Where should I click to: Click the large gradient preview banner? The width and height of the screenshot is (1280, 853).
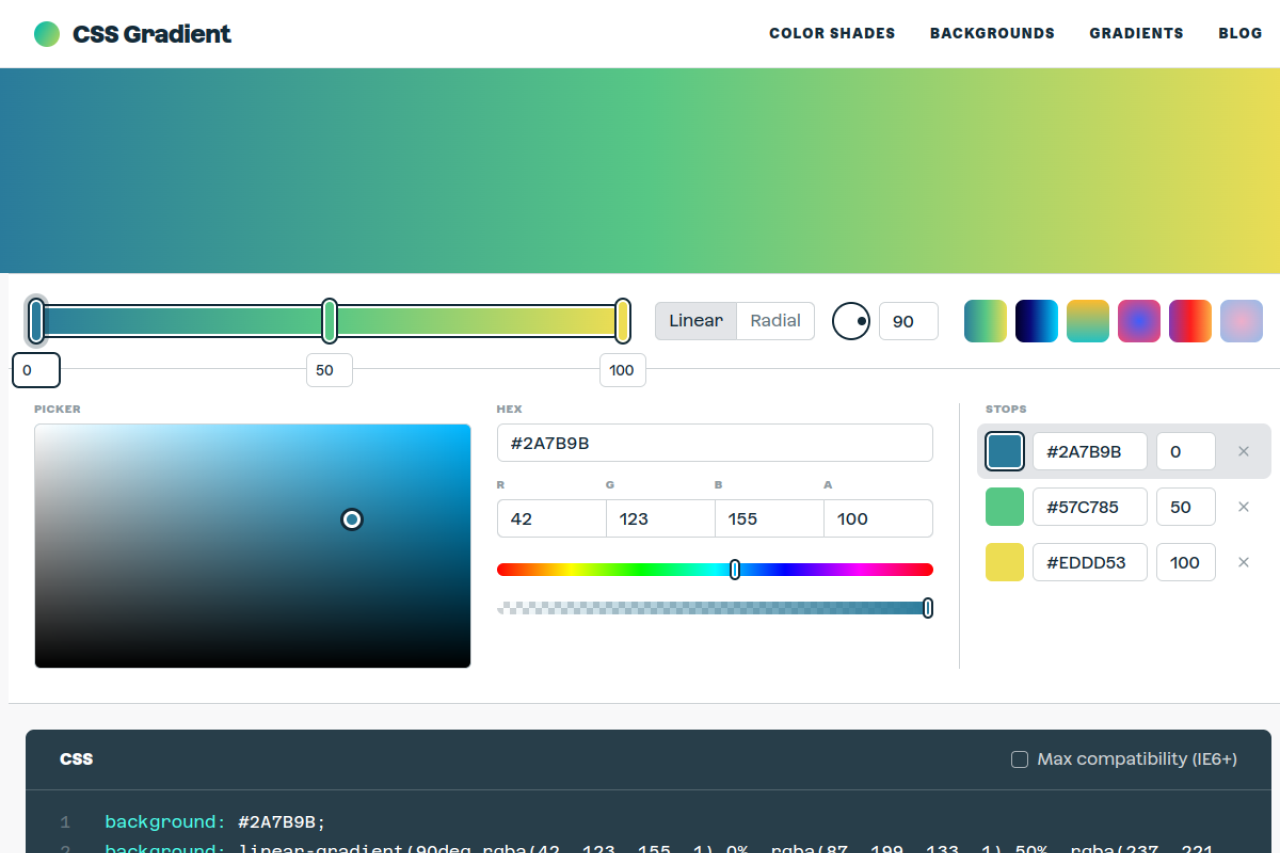tap(640, 170)
